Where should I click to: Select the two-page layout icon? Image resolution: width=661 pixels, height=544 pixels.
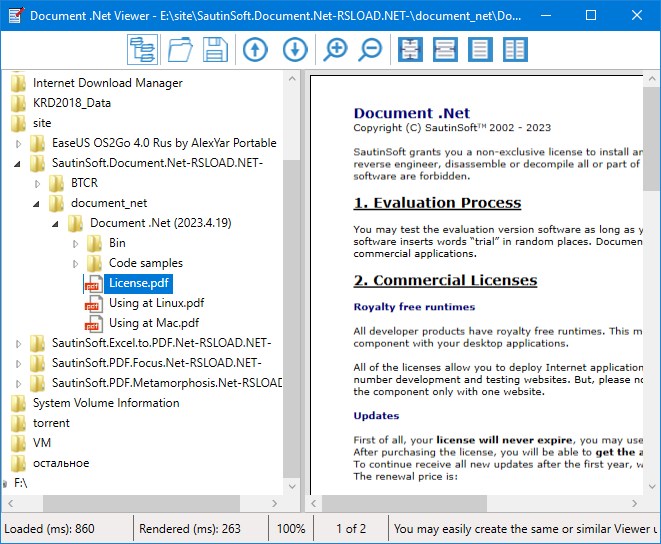(x=515, y=50)
